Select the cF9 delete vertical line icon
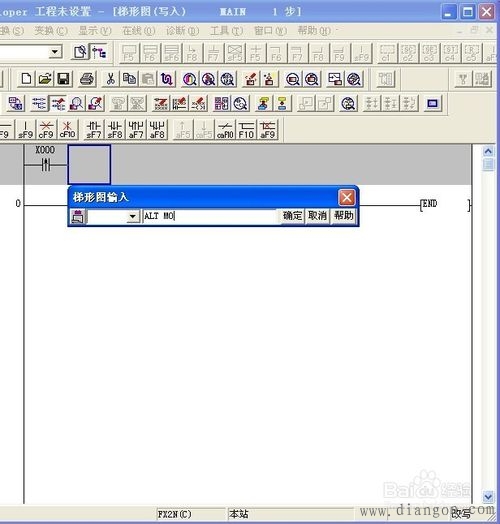Image resolution: width=500 pixels, height=524 pixels. 46,130
